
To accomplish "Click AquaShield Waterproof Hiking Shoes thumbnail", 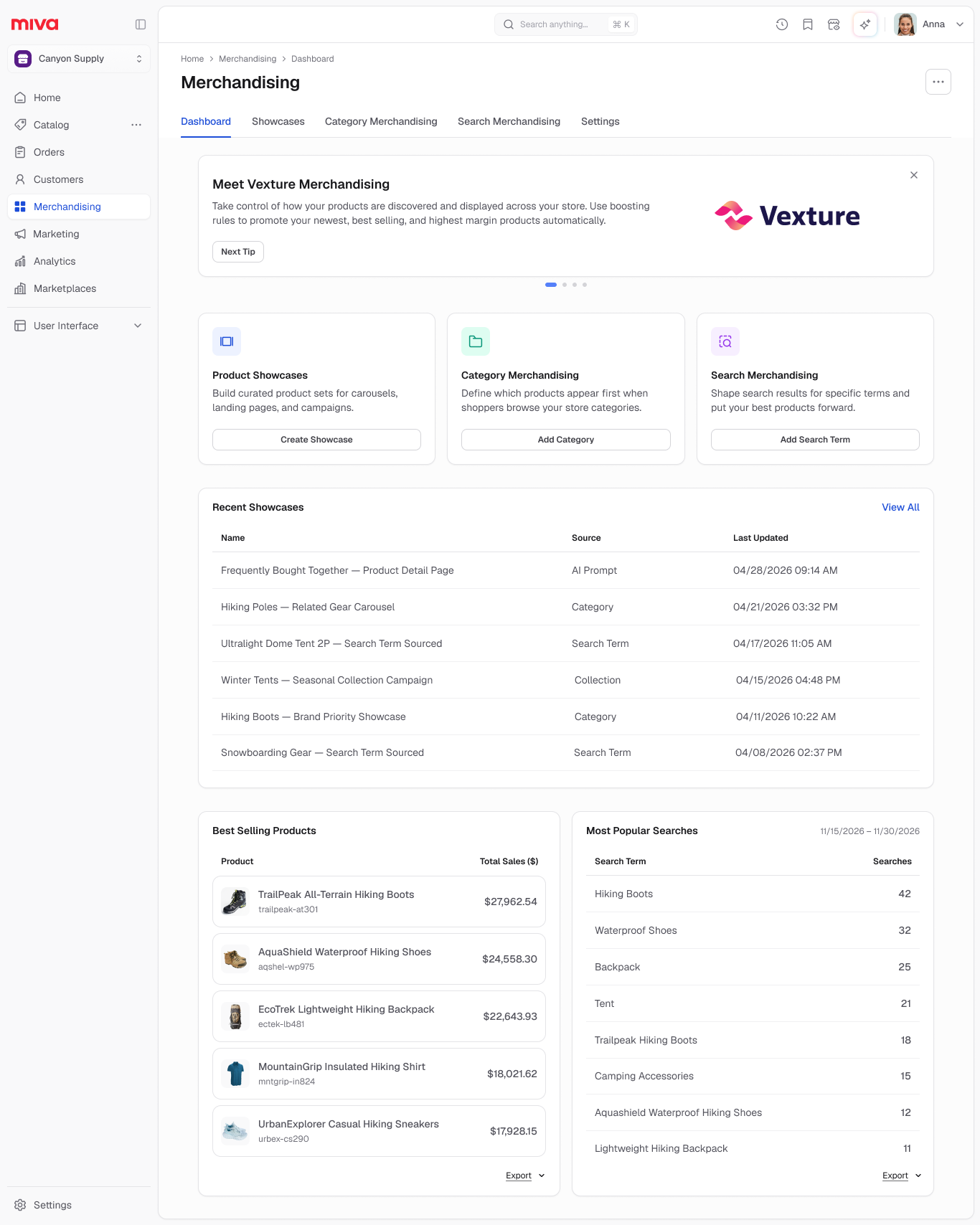I will (235, 959).
